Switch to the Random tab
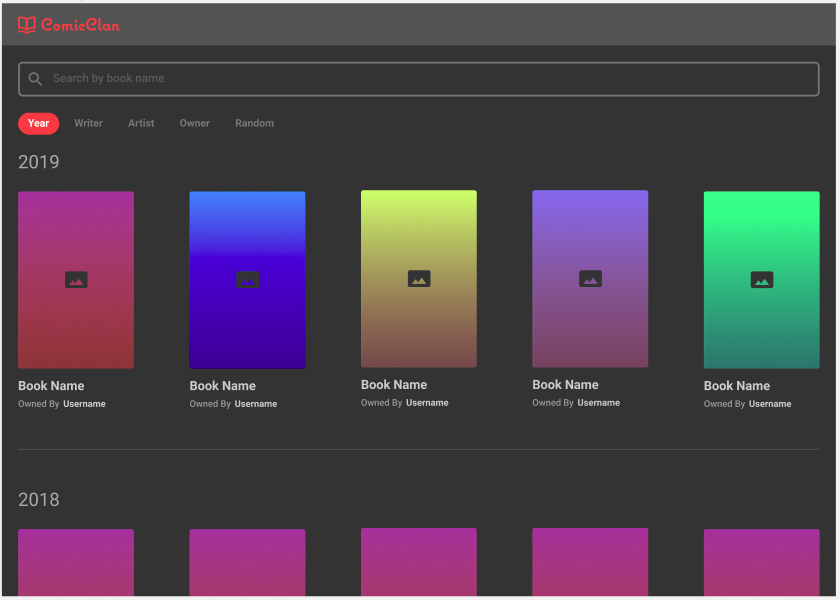 [x=254, y=123]
